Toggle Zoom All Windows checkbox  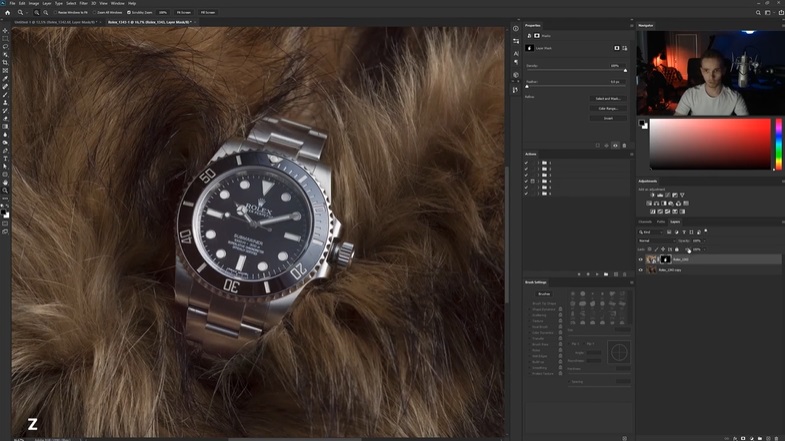click(x=95, y=13)
